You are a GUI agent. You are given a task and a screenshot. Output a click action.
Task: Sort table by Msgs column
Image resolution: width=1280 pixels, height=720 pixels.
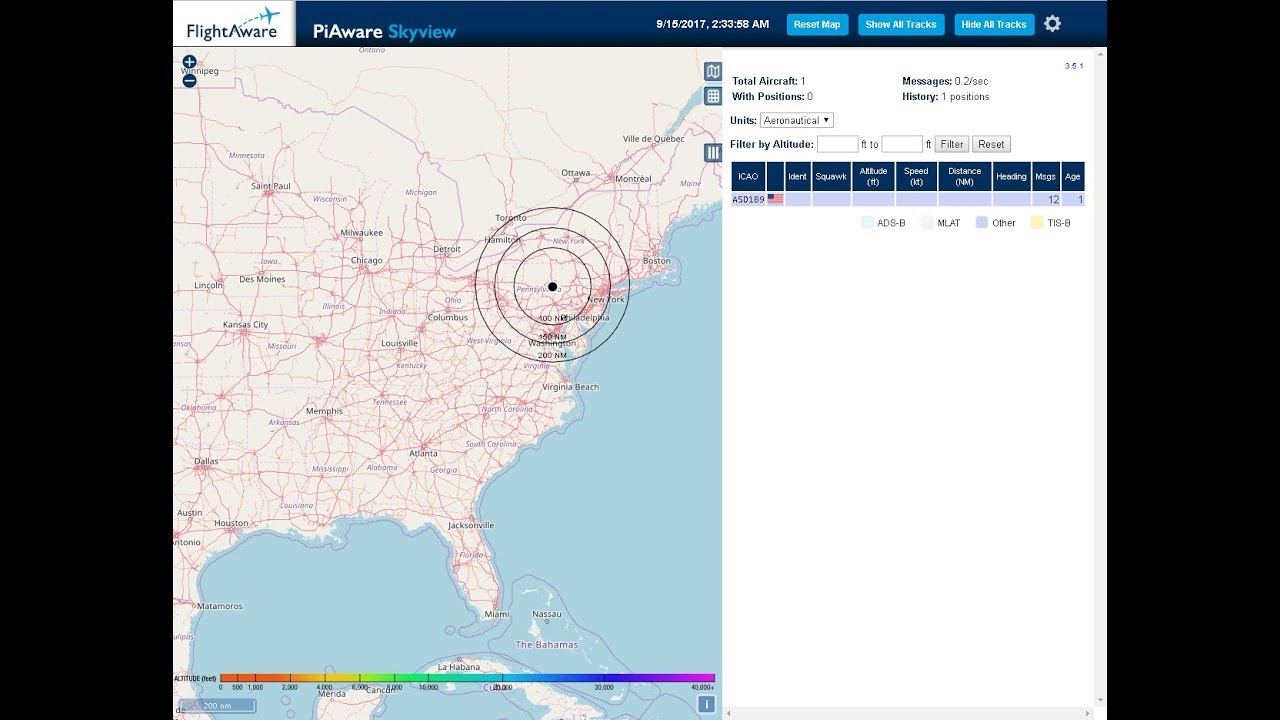1046,176
